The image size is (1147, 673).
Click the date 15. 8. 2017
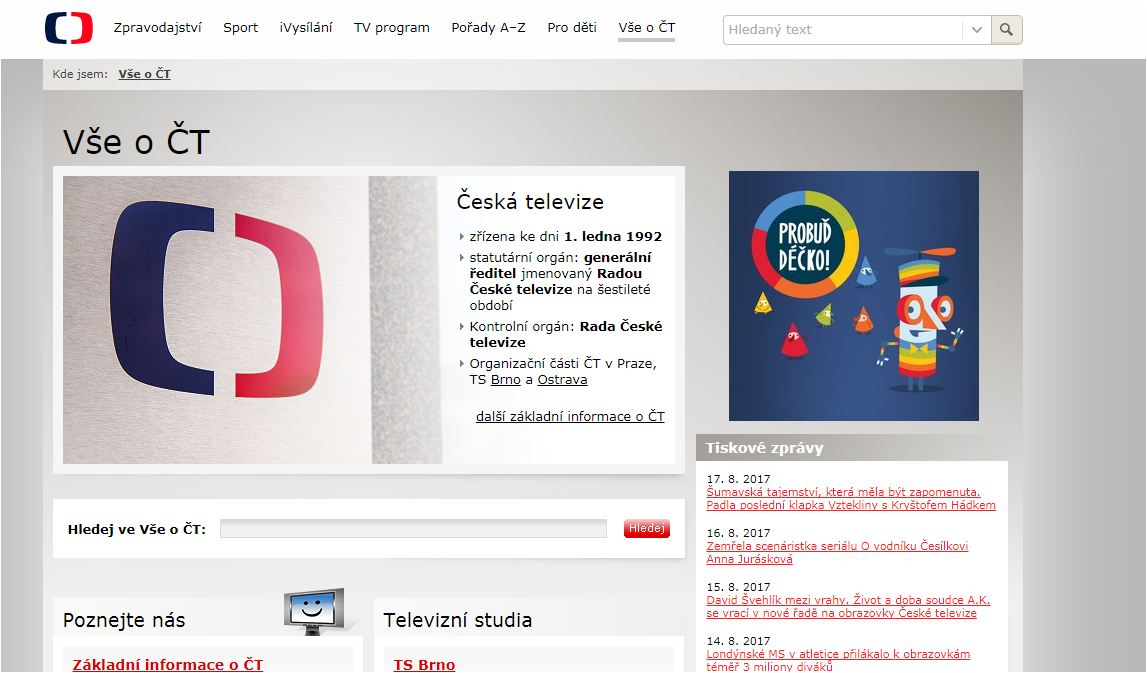tap(738, 587)
